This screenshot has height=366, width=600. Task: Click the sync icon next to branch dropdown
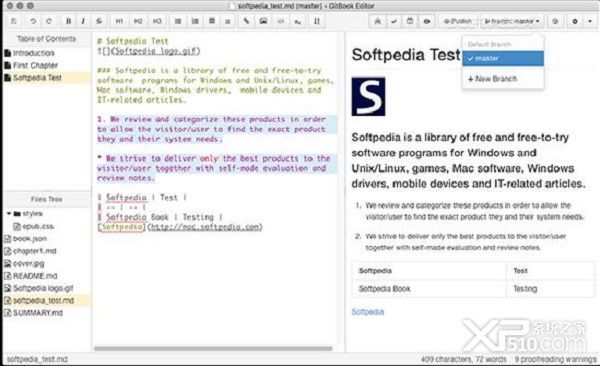[x=556, y=21]
